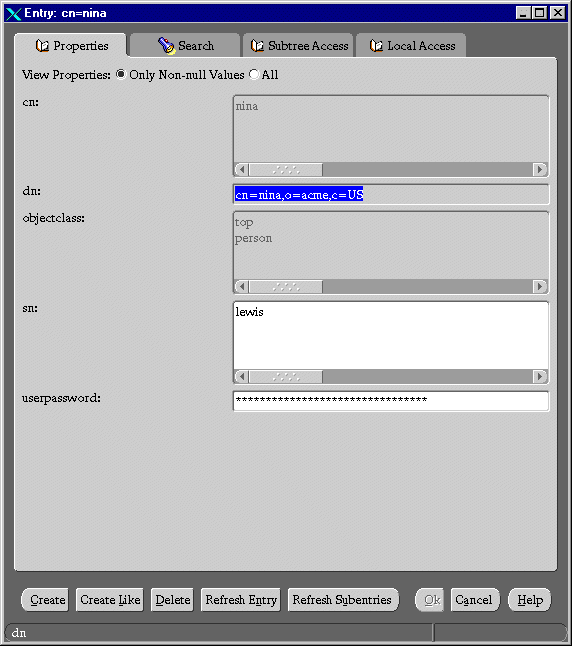Click right arrow of sn field scrollbar
572x646 pixels.
pyautogui.click(x=539, y=376)
